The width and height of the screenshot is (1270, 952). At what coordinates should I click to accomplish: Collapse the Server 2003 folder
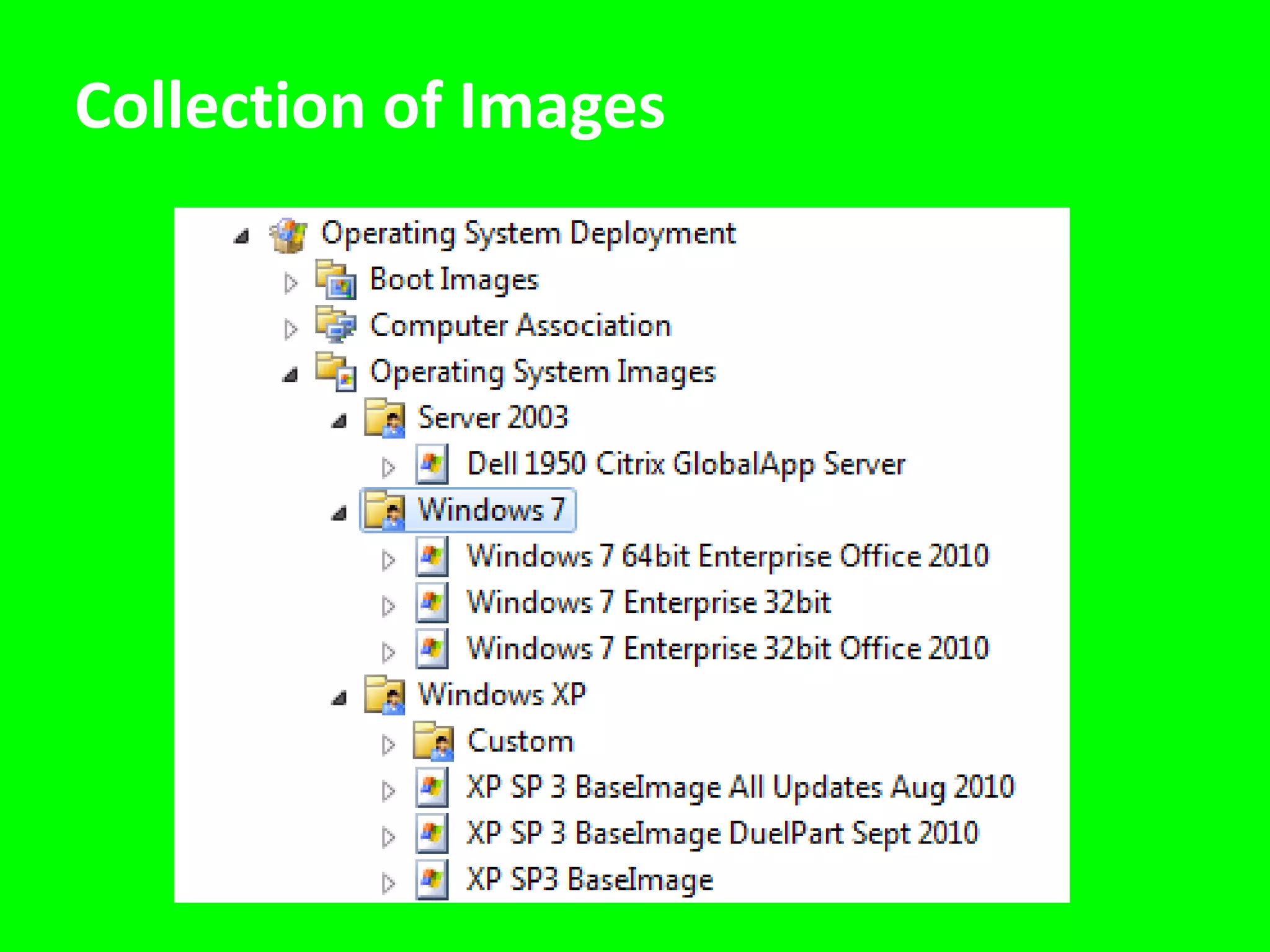(339, 421)
